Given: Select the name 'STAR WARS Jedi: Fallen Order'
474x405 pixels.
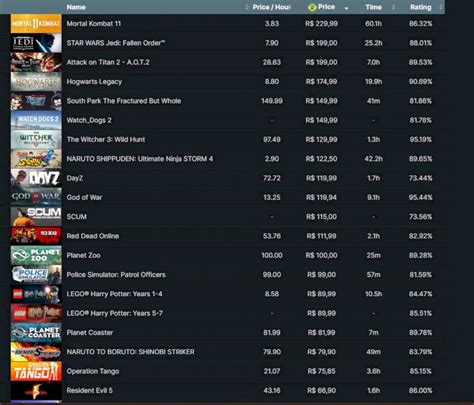Looking at the screenshot, I should (116, 43).
